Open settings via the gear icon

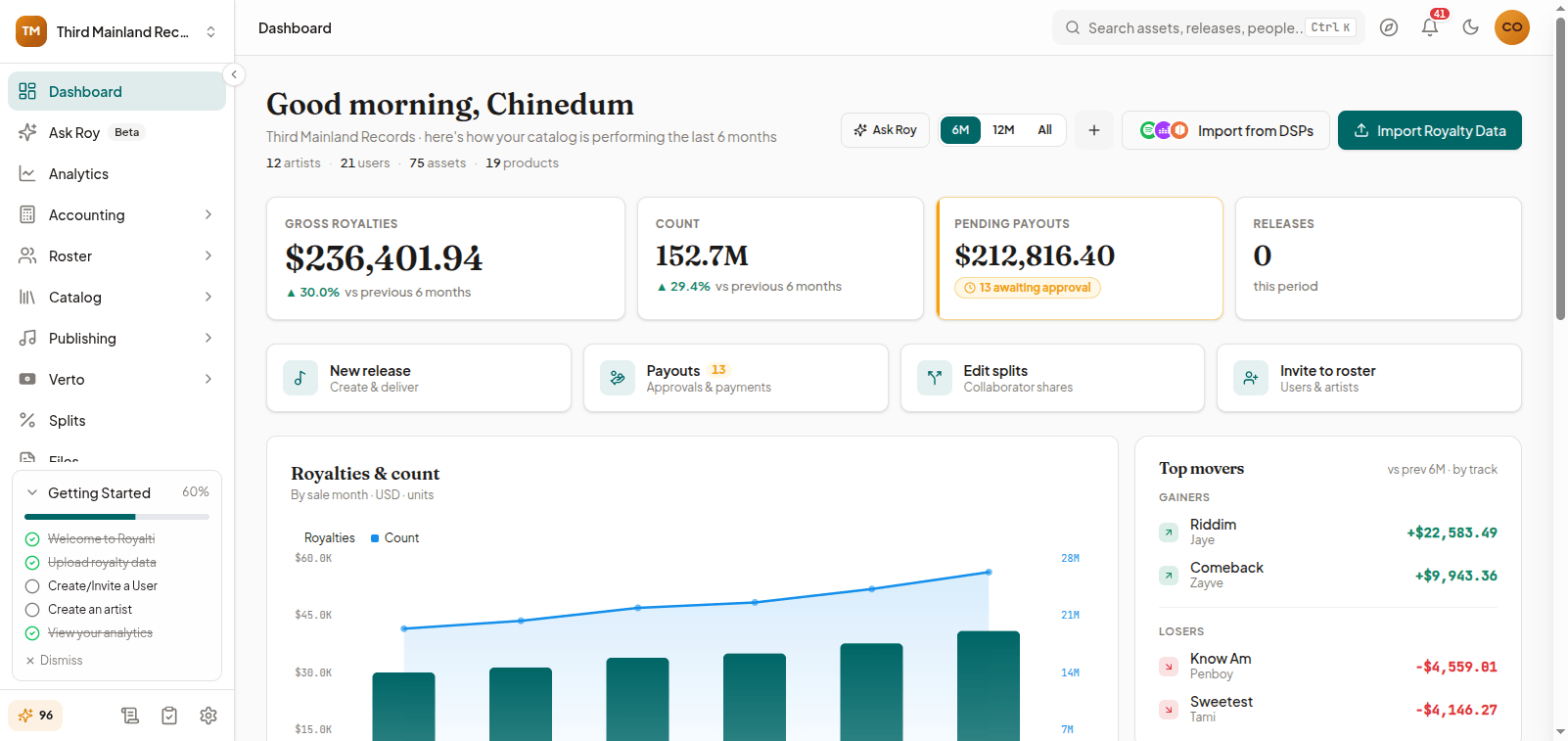pyautogui.click(x=208, y=716)
